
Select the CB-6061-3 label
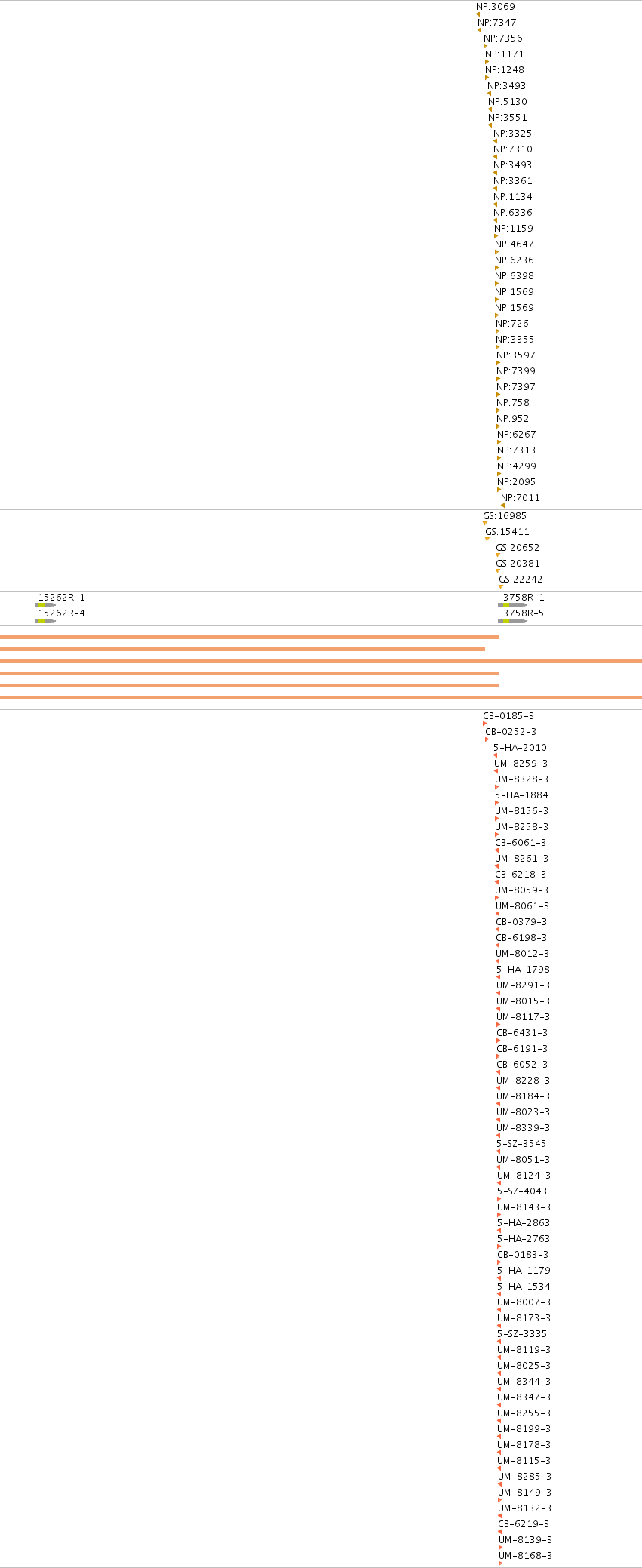tap(521, 843)
